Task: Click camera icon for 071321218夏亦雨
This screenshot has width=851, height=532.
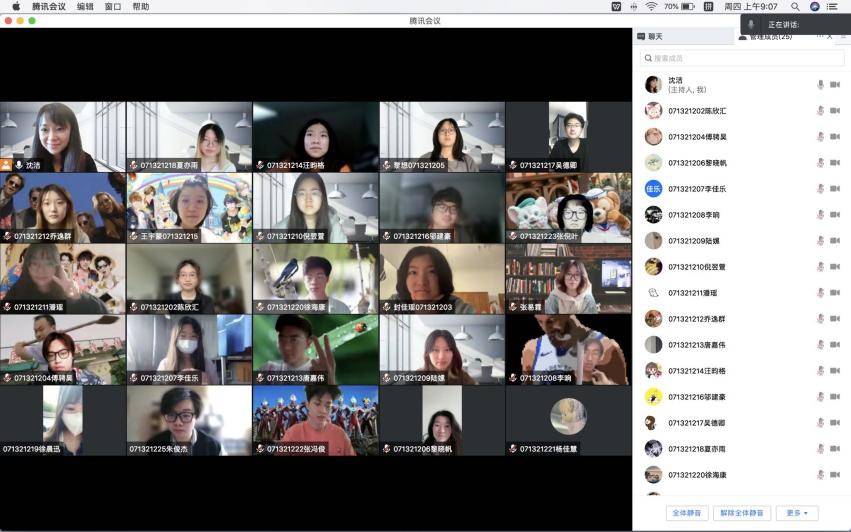Action: (x=835, y=448)
